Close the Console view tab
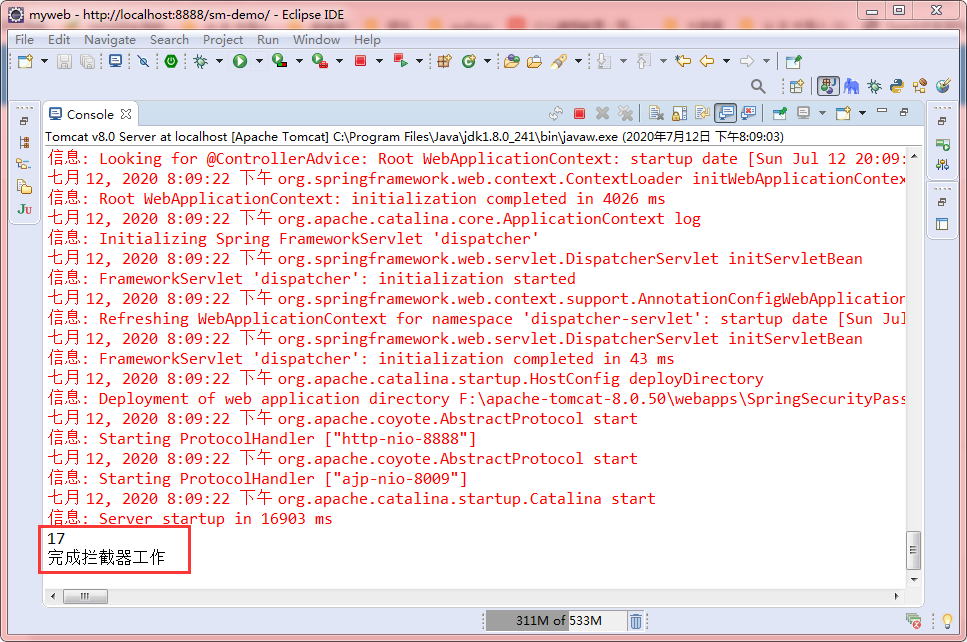 [126, 114]
